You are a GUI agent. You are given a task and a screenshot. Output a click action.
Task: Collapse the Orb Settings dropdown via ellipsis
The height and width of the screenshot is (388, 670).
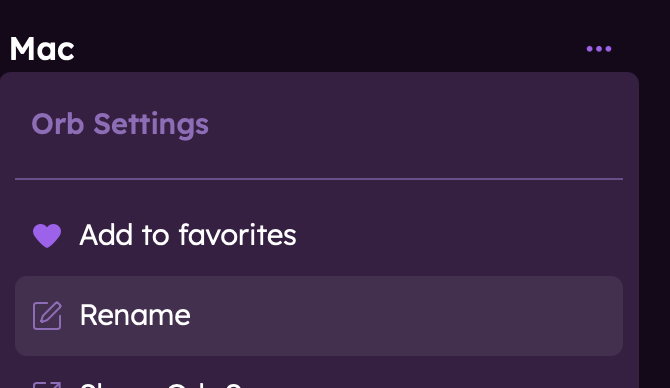click(x=599, y=49)
